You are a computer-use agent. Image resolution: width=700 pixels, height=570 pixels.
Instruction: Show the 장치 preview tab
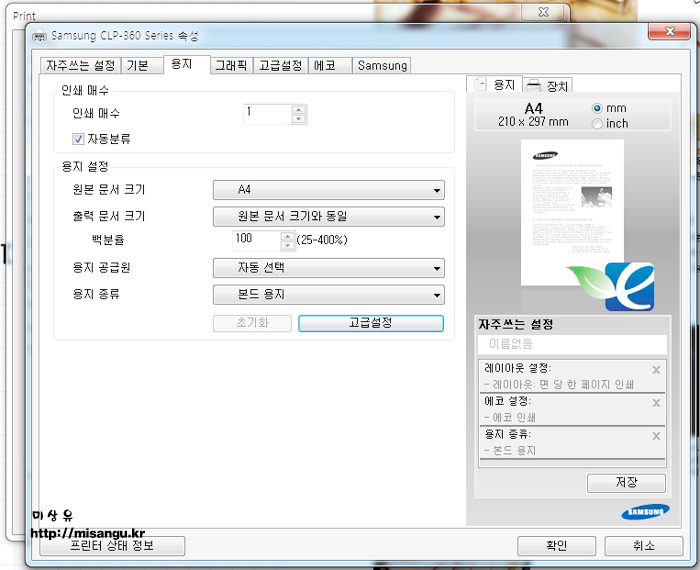(548, 85)
